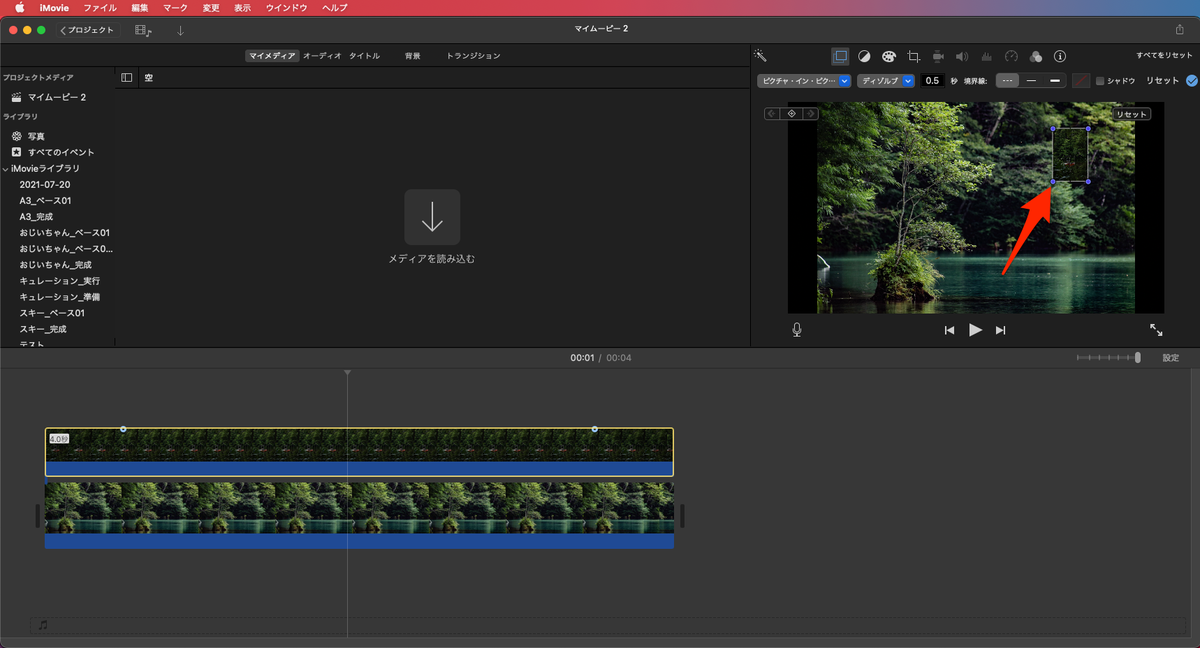Click the リセット button over the viewer
Viewport: 1200px width, 648px height.
pos(1131,114)
